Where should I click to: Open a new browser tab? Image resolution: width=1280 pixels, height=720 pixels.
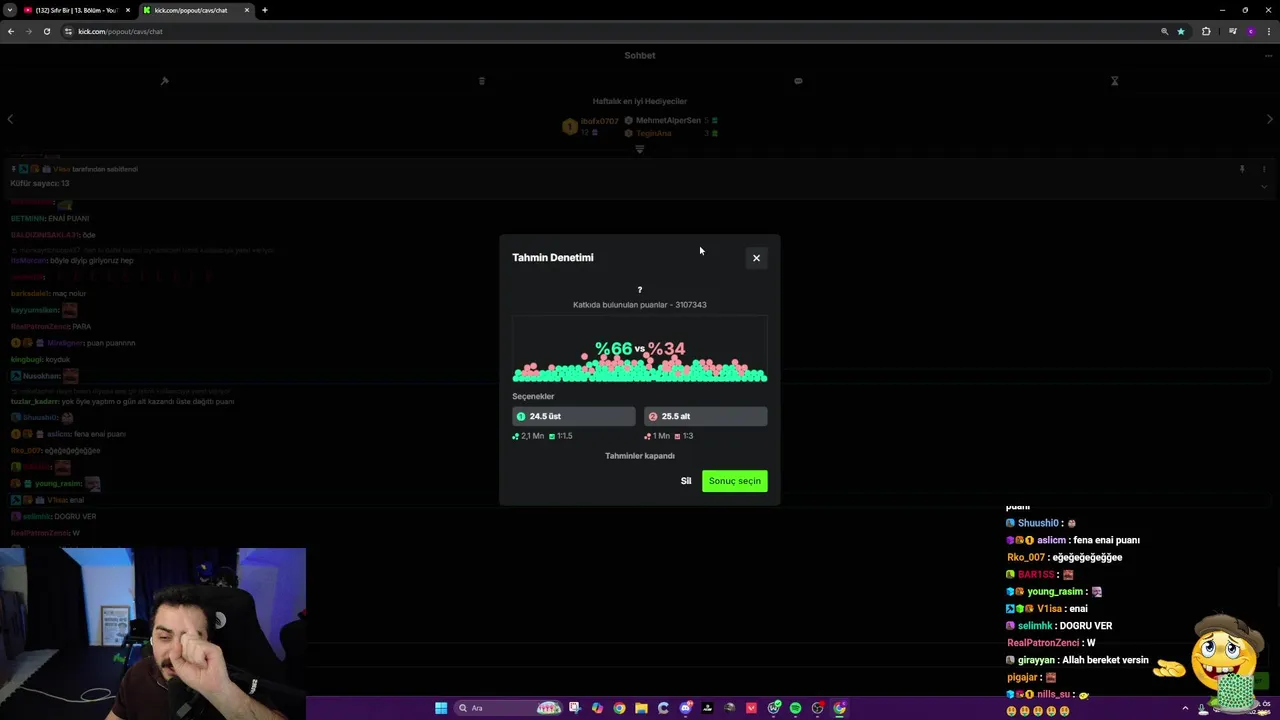click(265, 10)
